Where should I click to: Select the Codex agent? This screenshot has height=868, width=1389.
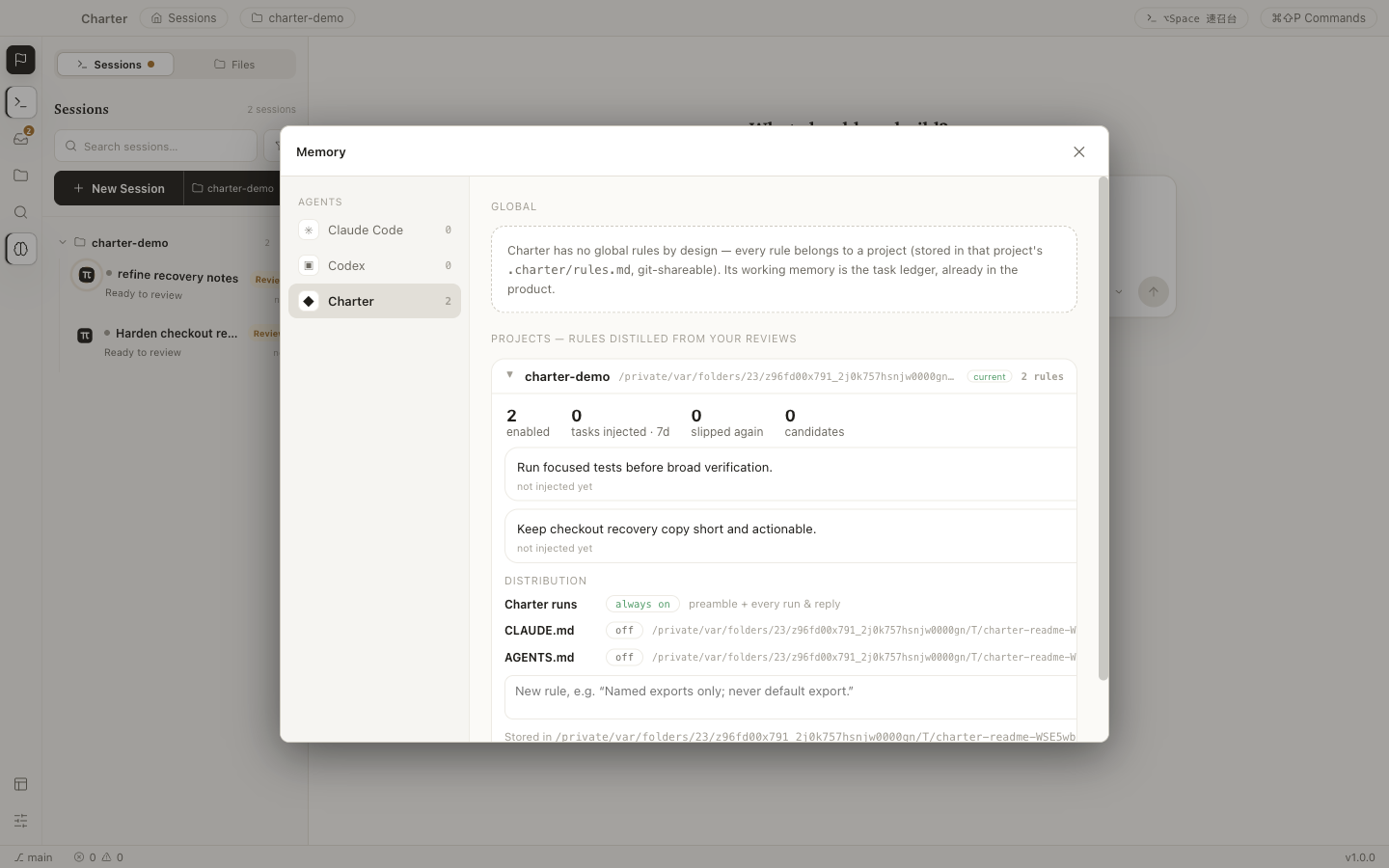(374, 265)
